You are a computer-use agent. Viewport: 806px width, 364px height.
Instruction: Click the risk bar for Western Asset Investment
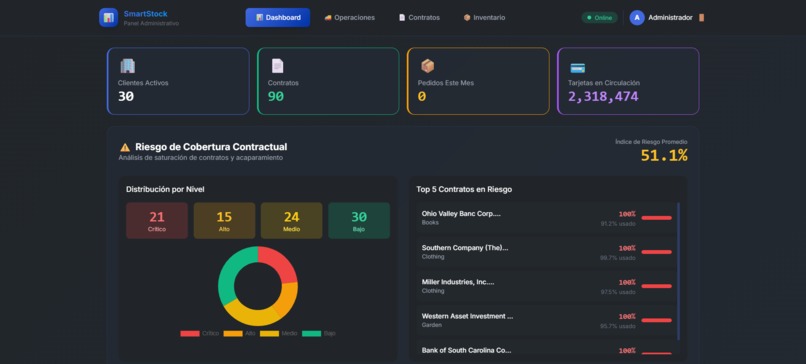tap(656, 320)
